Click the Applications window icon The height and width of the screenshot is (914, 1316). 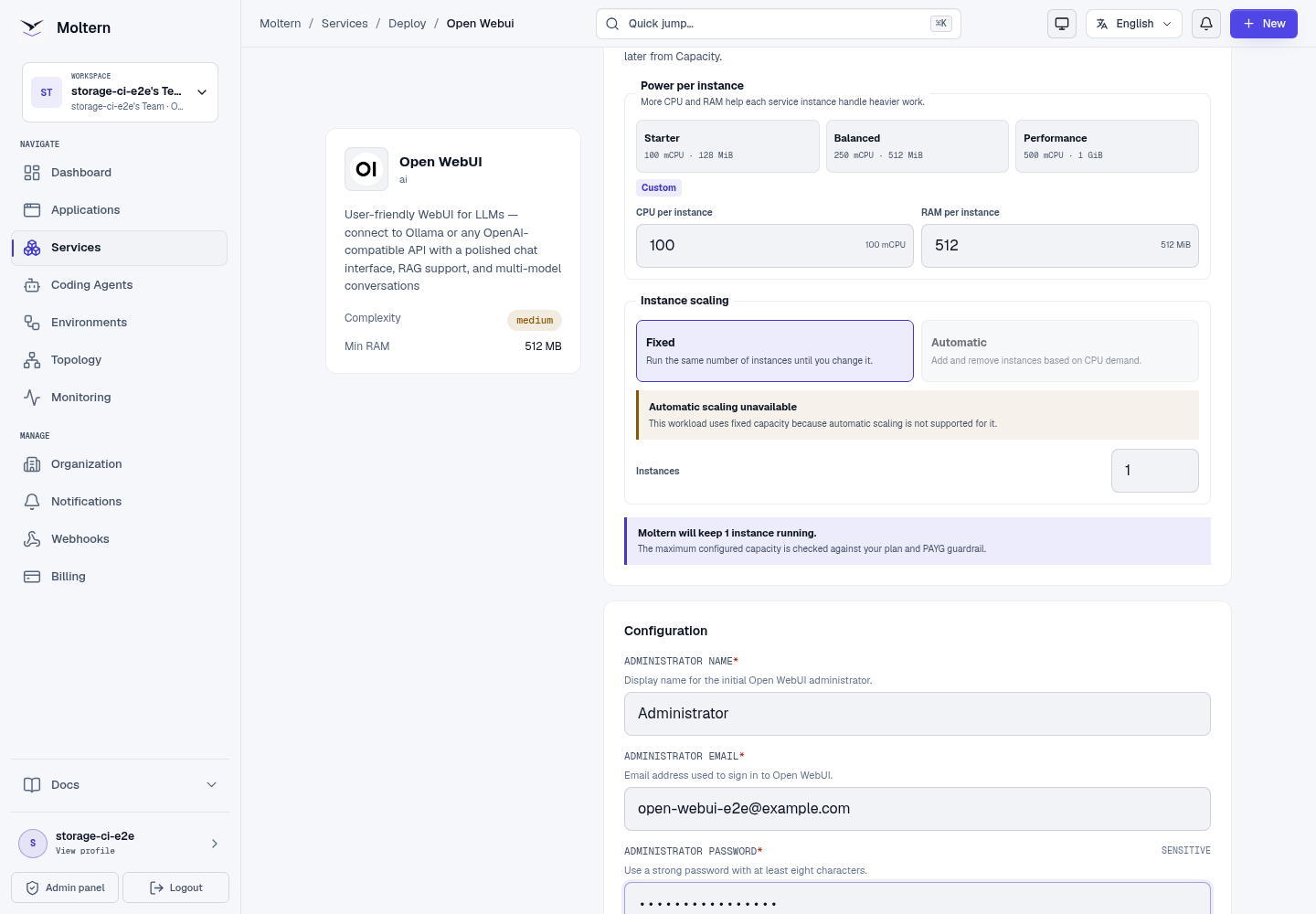coord(32,210)
